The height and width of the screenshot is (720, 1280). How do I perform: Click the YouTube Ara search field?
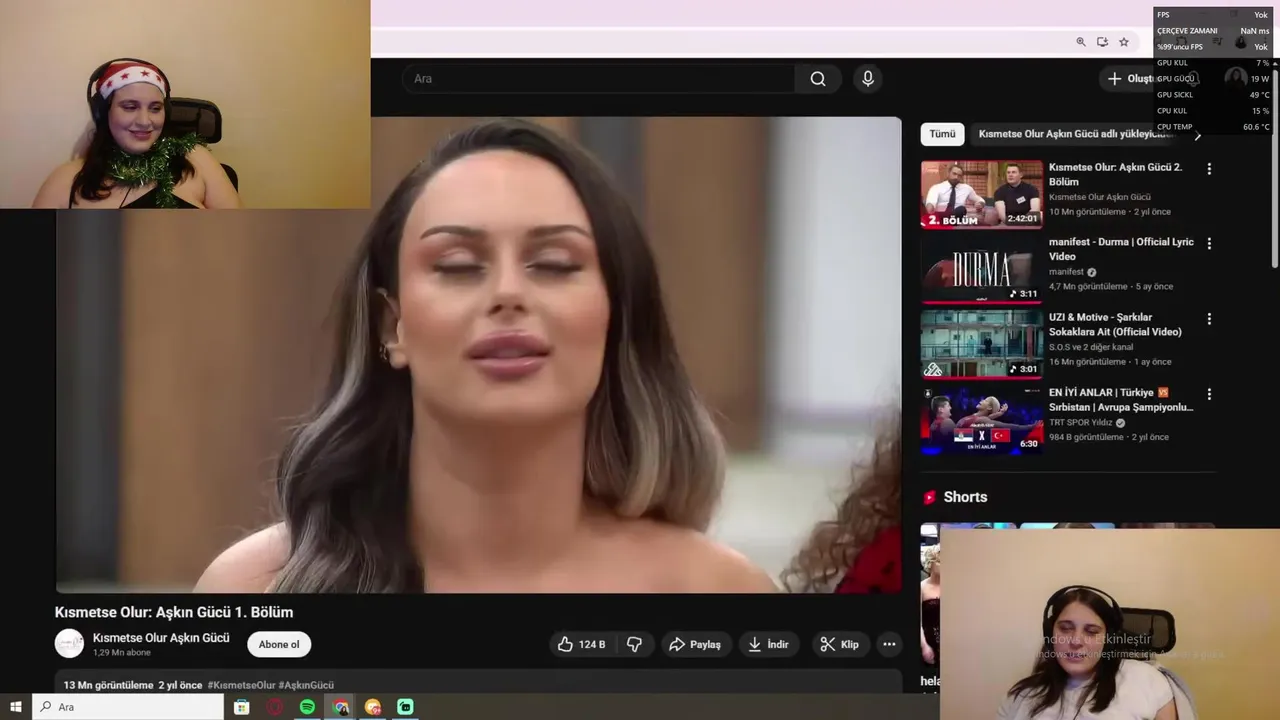(x=599, y=79)
